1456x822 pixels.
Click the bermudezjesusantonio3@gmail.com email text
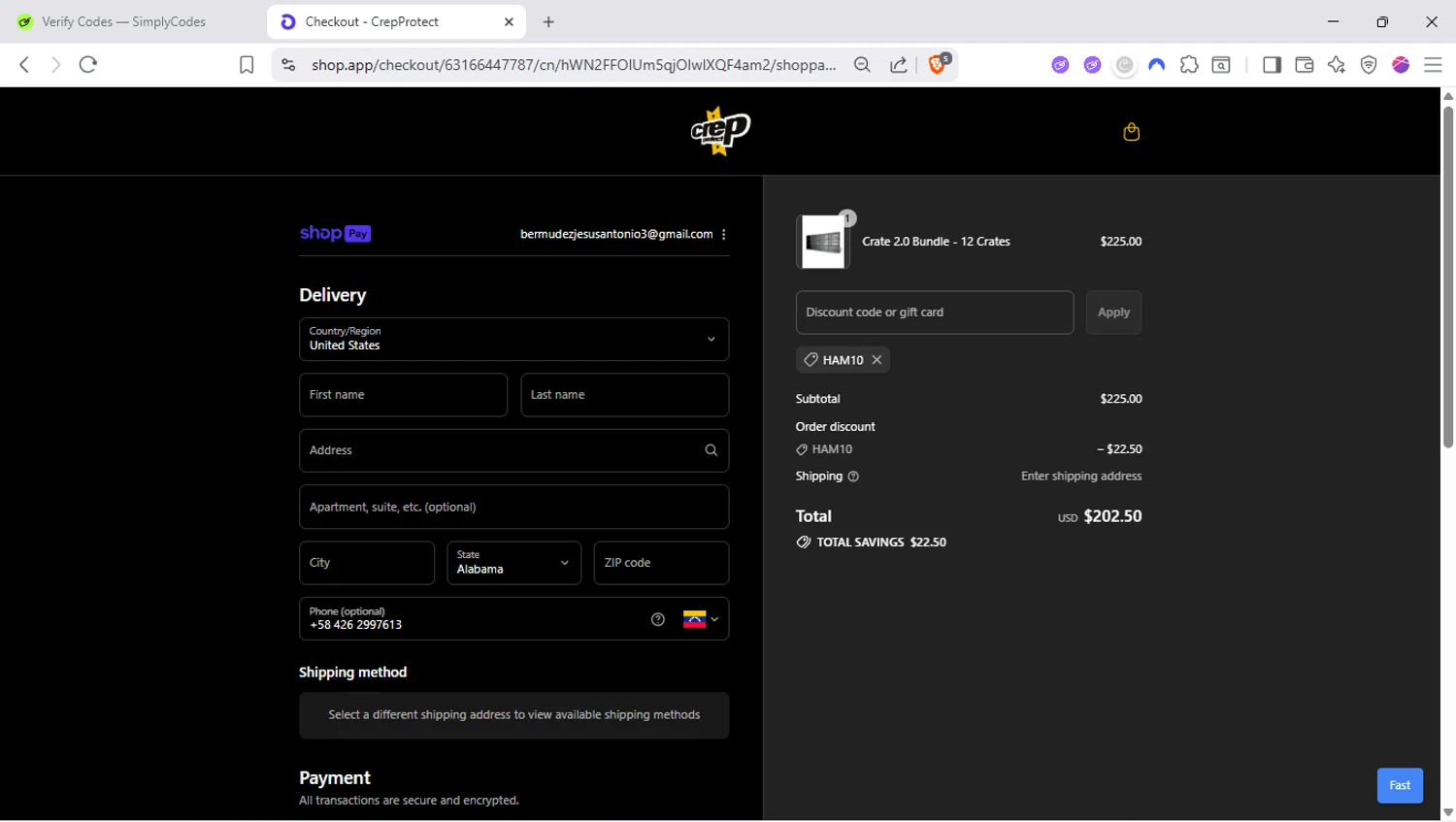[x=616, y=234]
